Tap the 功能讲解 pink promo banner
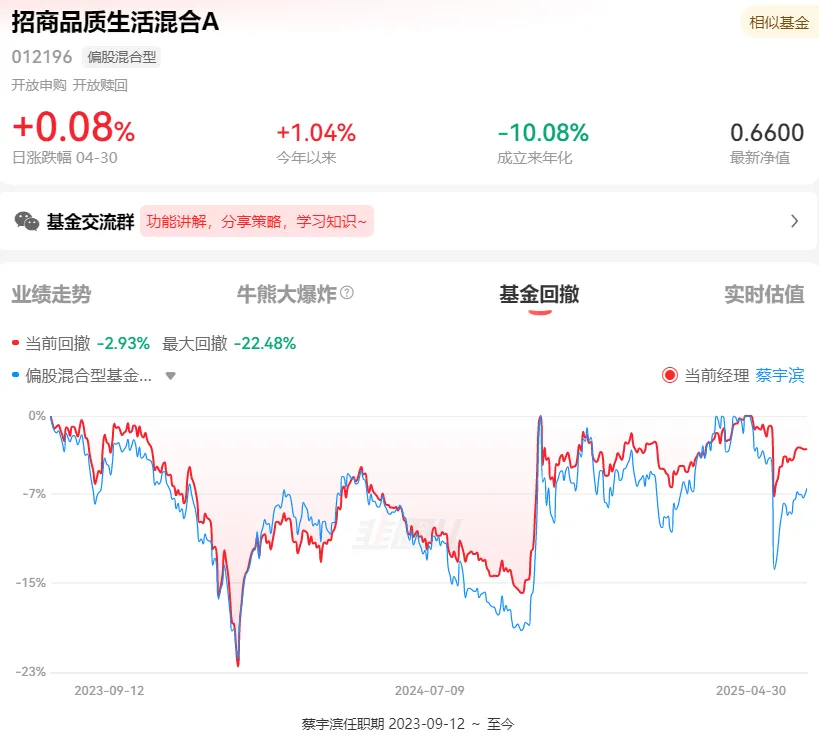 (256, 221)
